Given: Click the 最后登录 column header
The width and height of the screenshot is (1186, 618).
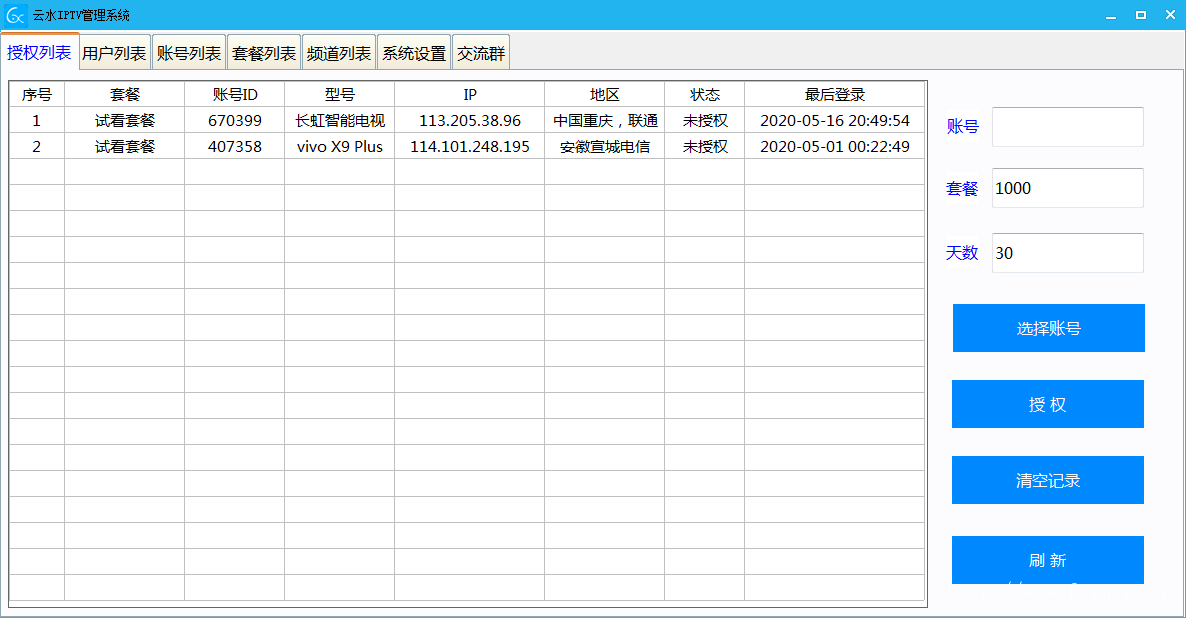Looking at the screenshot, I should (834, 95).
